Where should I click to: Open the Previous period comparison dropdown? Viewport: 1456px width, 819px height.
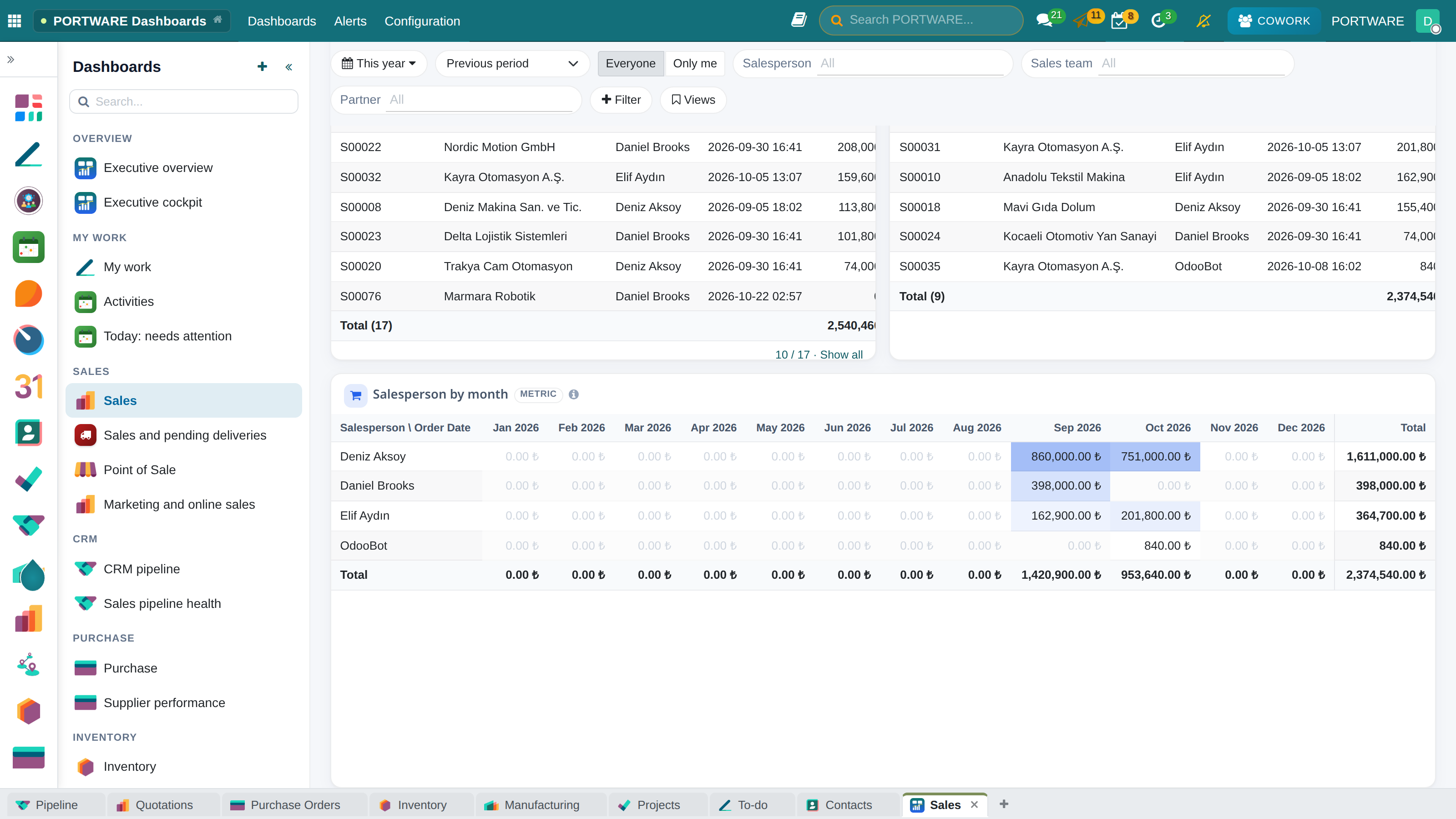tap(512, 63)
